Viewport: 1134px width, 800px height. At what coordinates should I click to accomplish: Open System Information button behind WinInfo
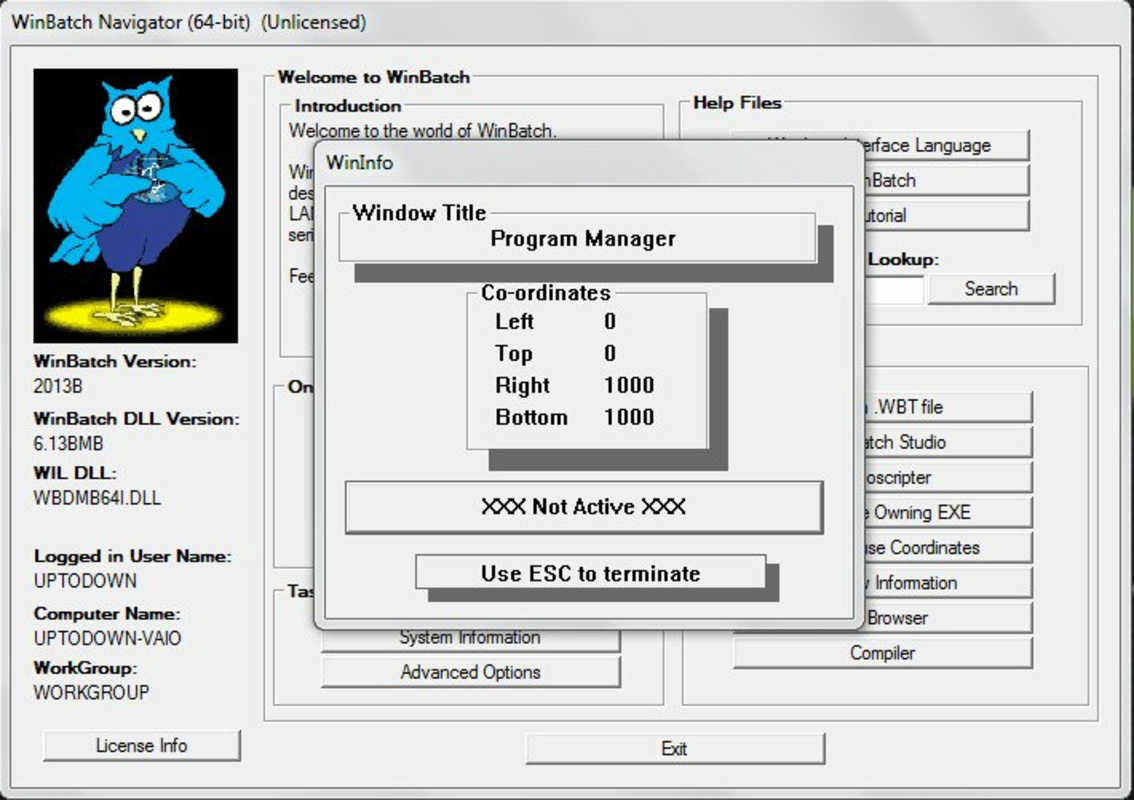pos(471,639)
